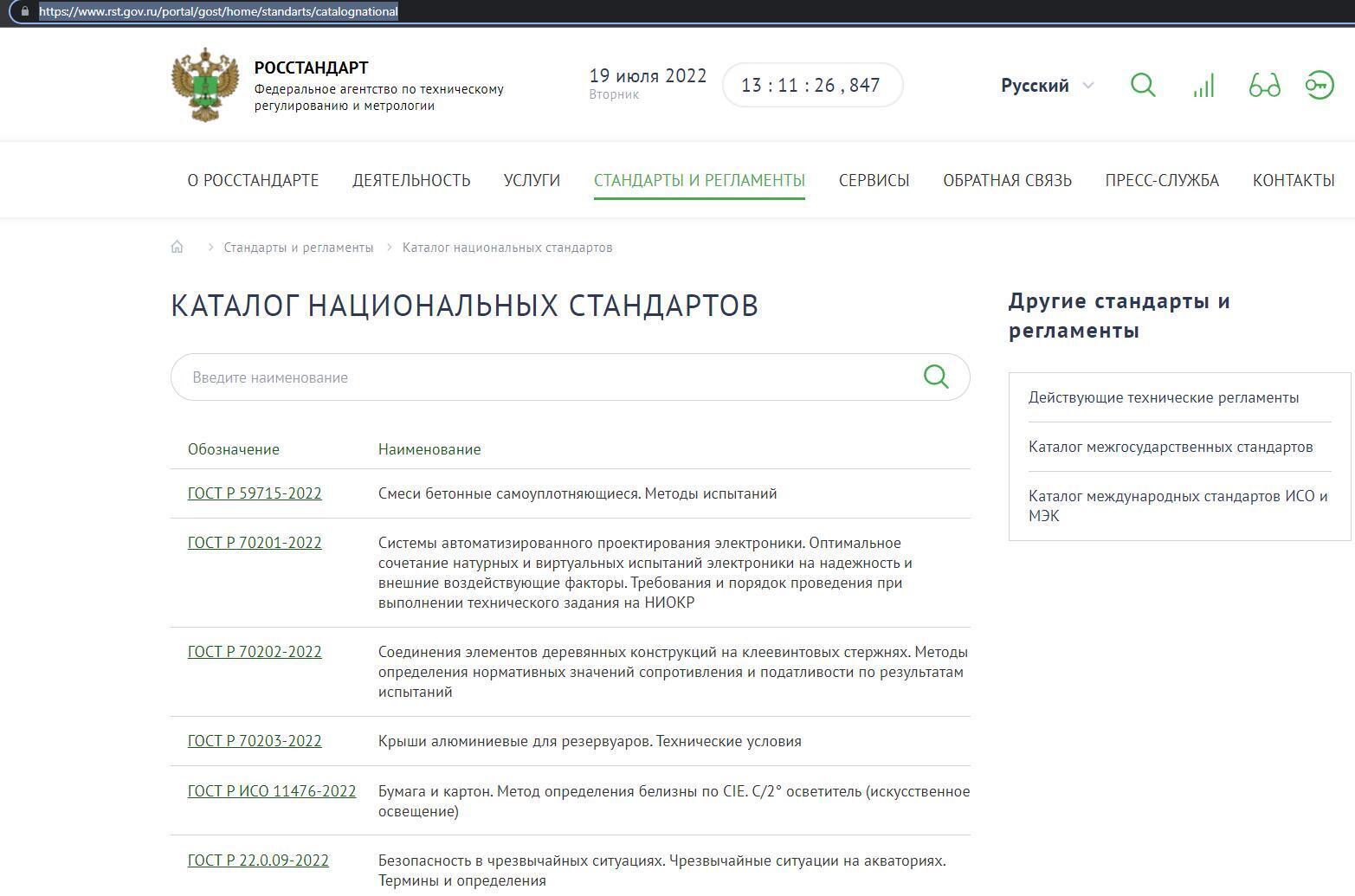This screenshot has width=1355, height=896.
Task: Open standard ГОСТ Р ИСО 11476-2022
Action: [272, 791]
